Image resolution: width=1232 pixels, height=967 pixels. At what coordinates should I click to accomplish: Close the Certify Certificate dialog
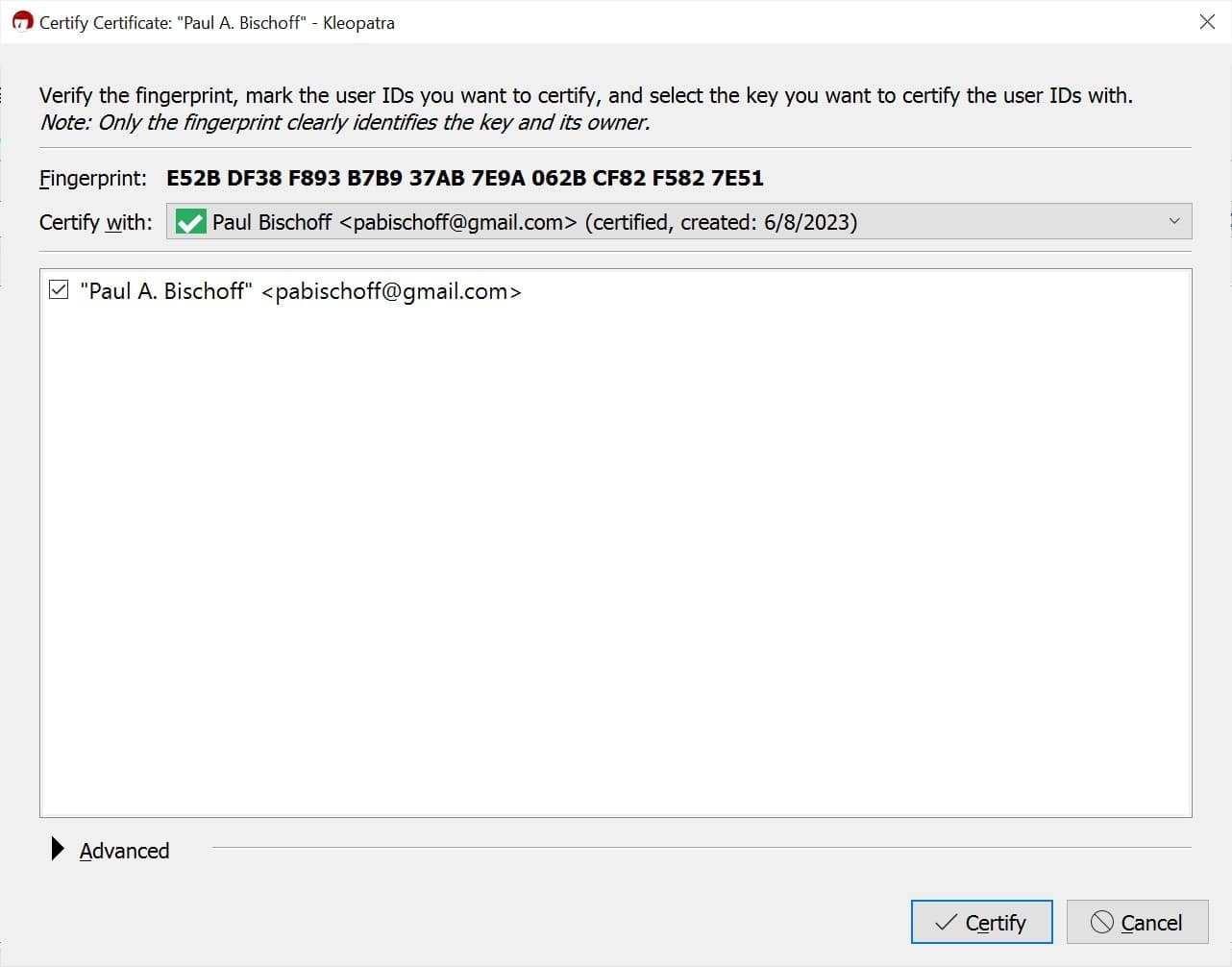(1207, 21)
